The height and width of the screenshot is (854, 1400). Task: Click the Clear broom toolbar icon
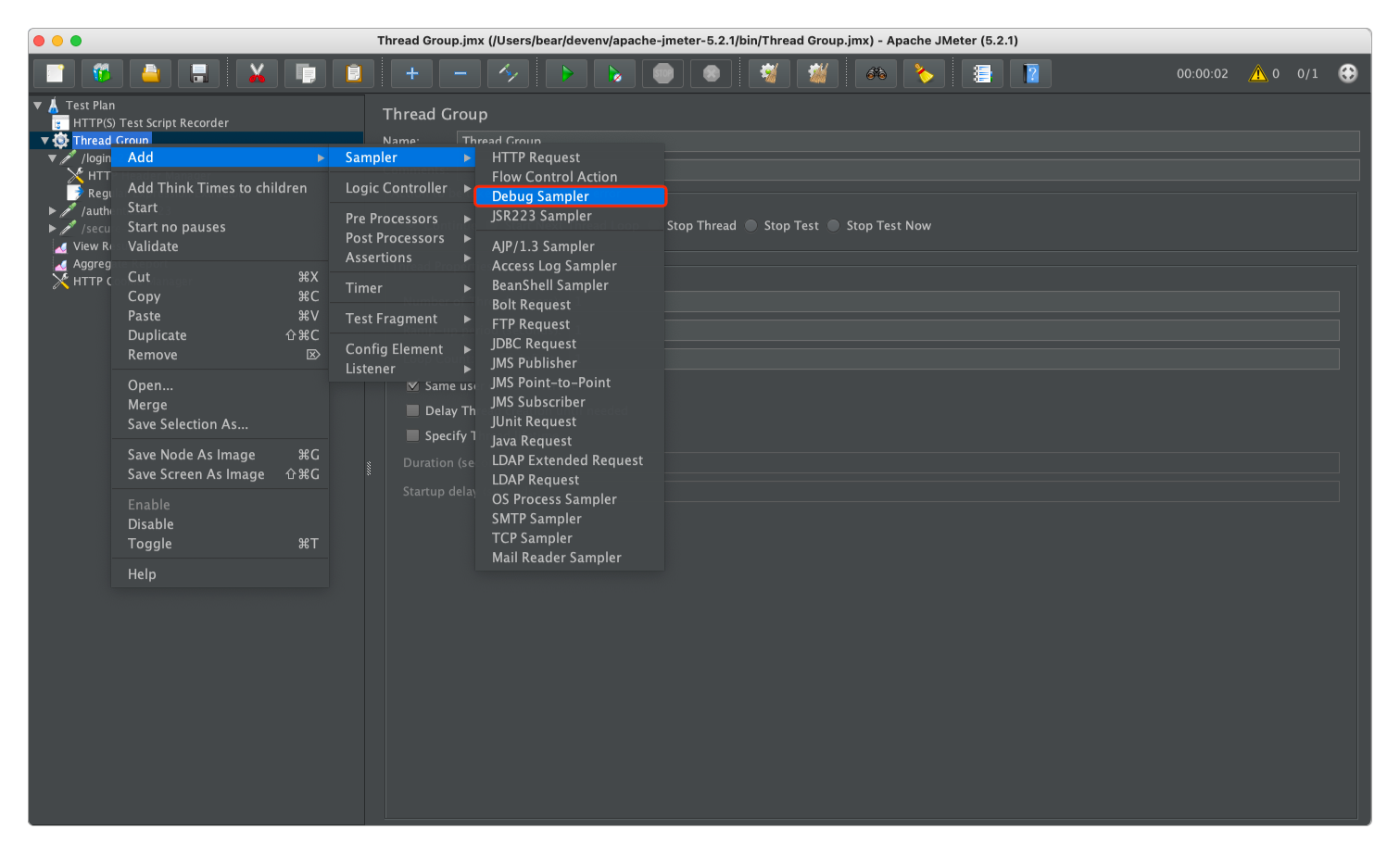click(x=769, y=73)
